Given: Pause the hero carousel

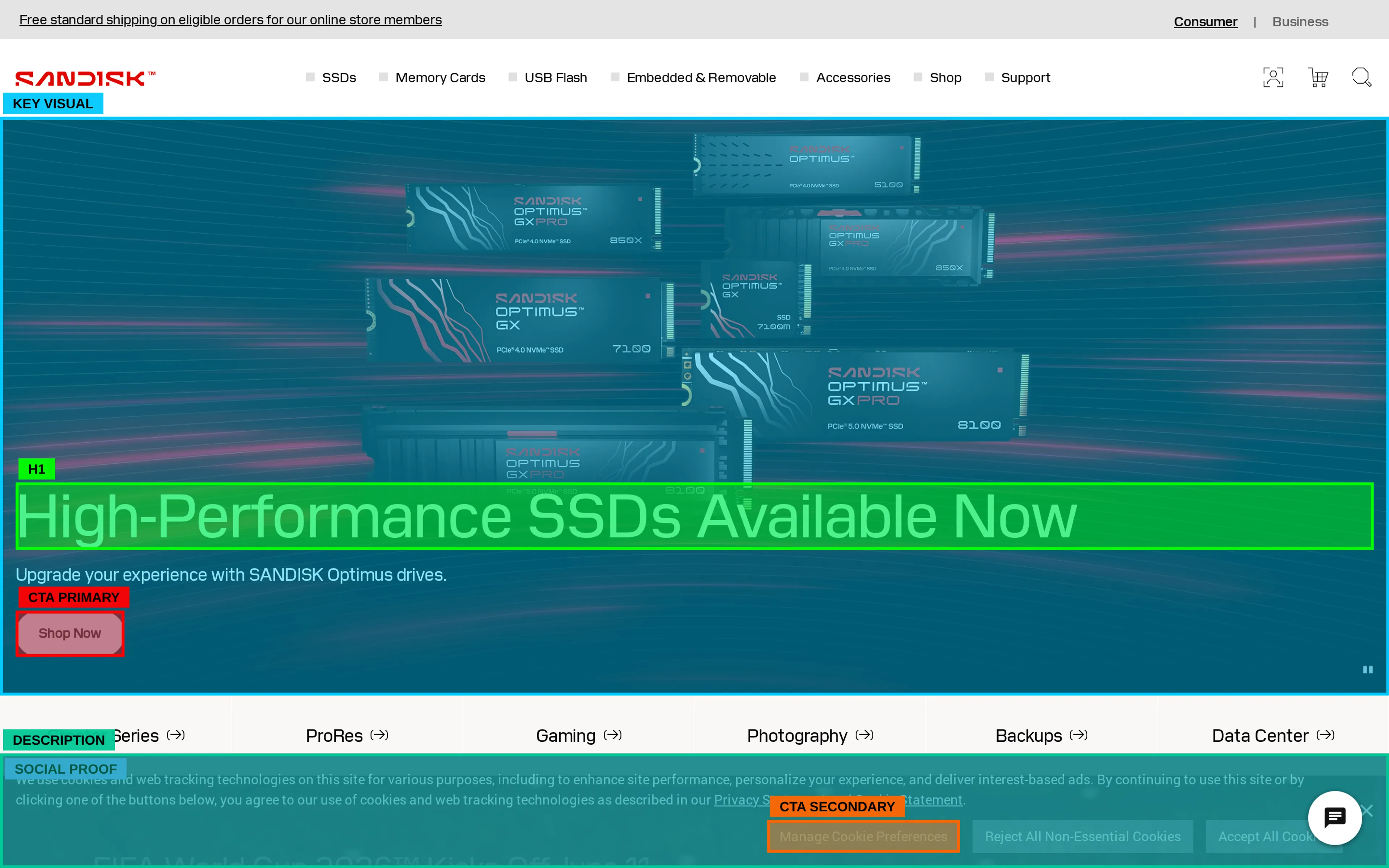Looking at the screenshot, I should pos(1368,669).
